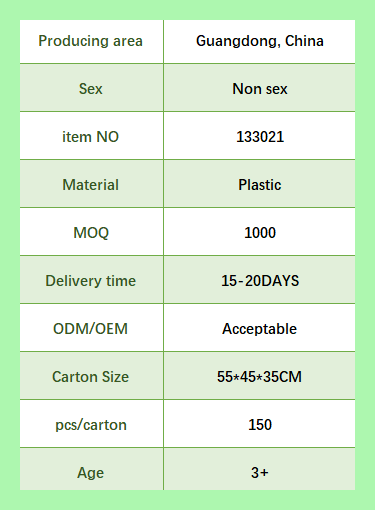Select the Plastic value cell
This screenshot has width=375, height=510.
[x=260, y=184]
